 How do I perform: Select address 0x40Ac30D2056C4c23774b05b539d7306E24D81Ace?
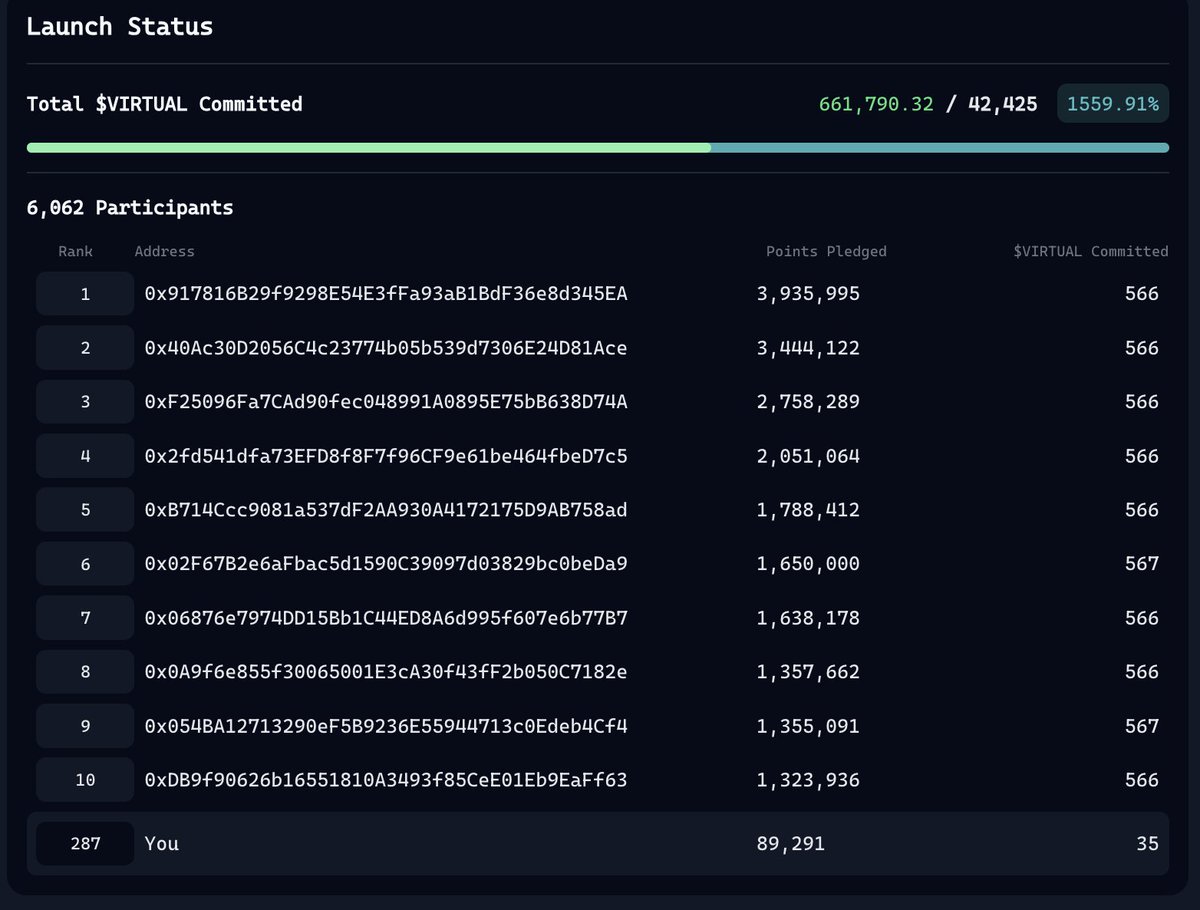(x=386, y=348)
